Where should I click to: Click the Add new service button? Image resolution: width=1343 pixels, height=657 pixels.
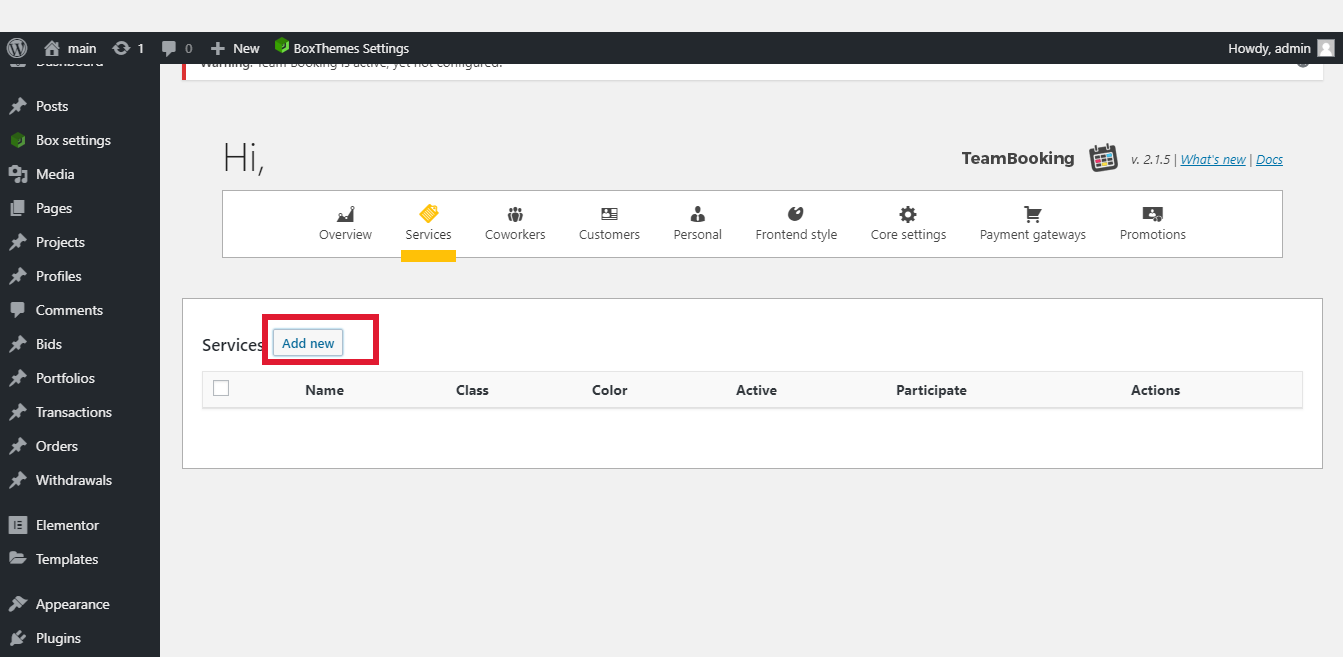tap(308, 343)
